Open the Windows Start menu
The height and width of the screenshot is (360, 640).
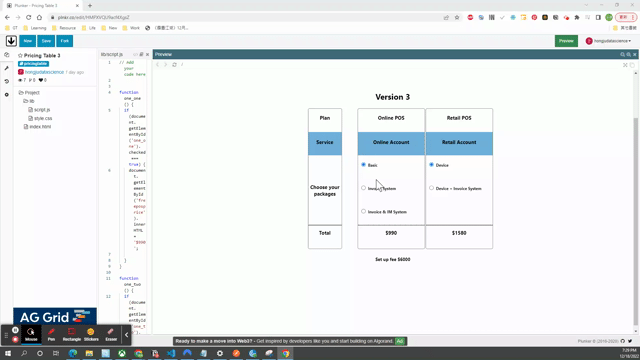click(x=8, y=353)
